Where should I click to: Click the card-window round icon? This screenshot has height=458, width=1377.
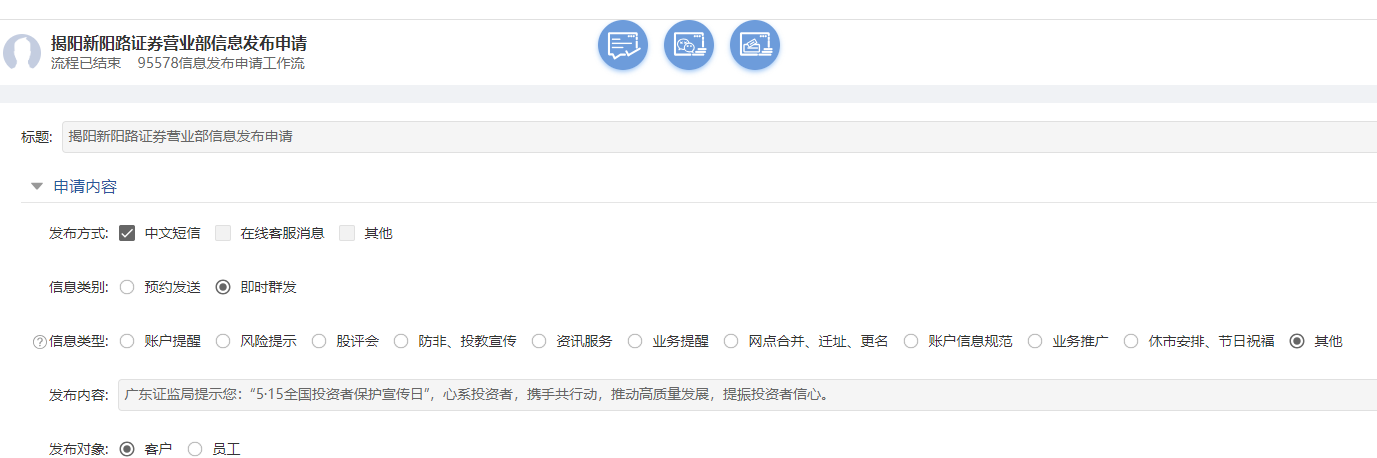click(755, 45)
